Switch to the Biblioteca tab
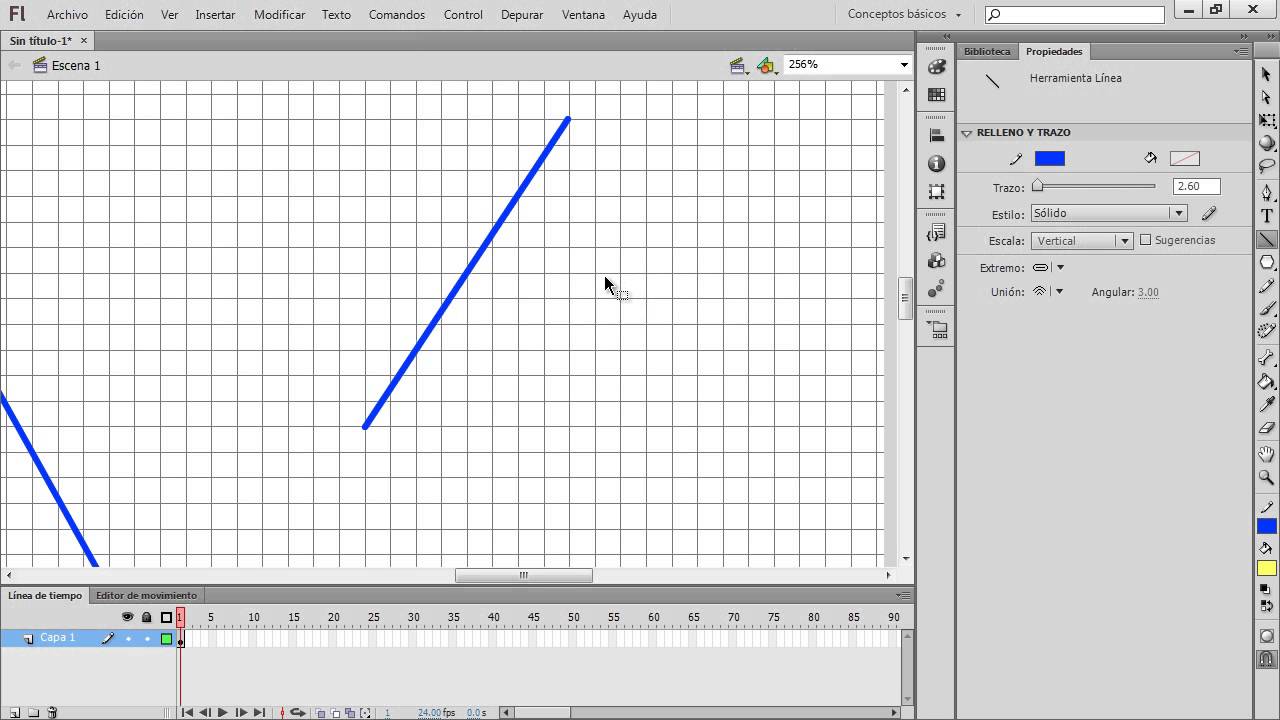The width and height of the screenshot is (1280, 720). click(987, 51)
